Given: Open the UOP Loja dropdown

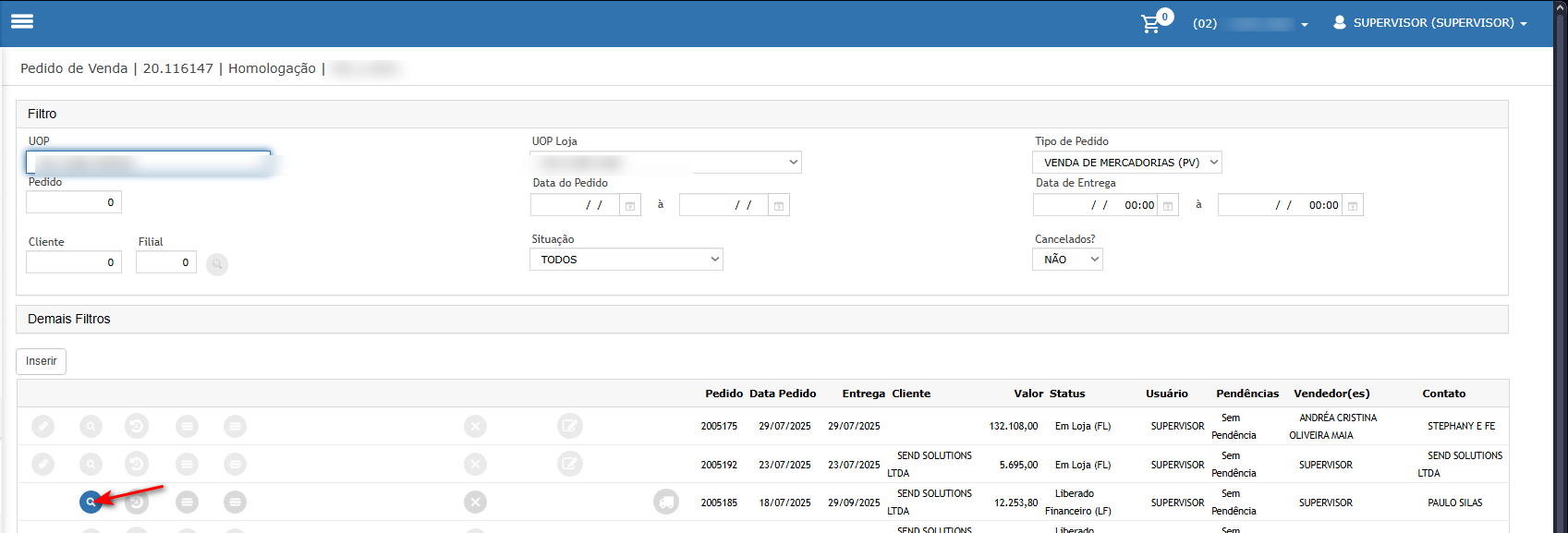Looking at the screenshot, I should (x=665, y=163).
